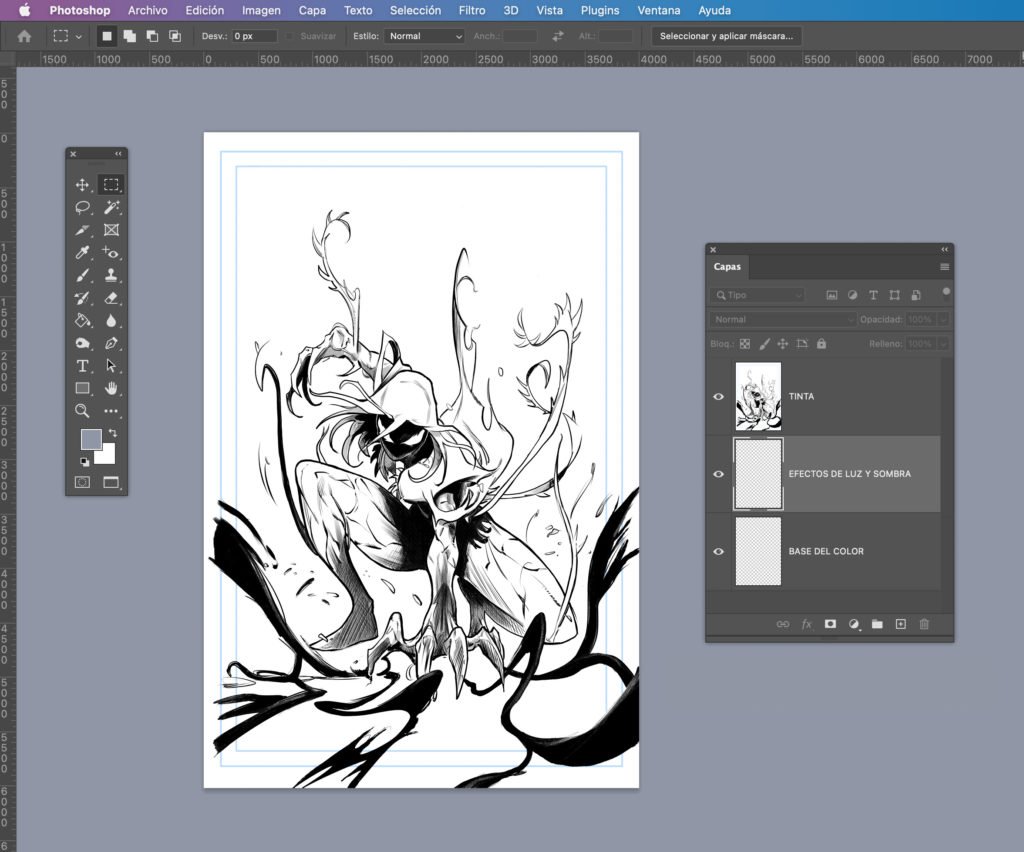This screenshot has width=1024, height=852.
Task: Switch to the Hand tool
Action: tap(111, 388)
